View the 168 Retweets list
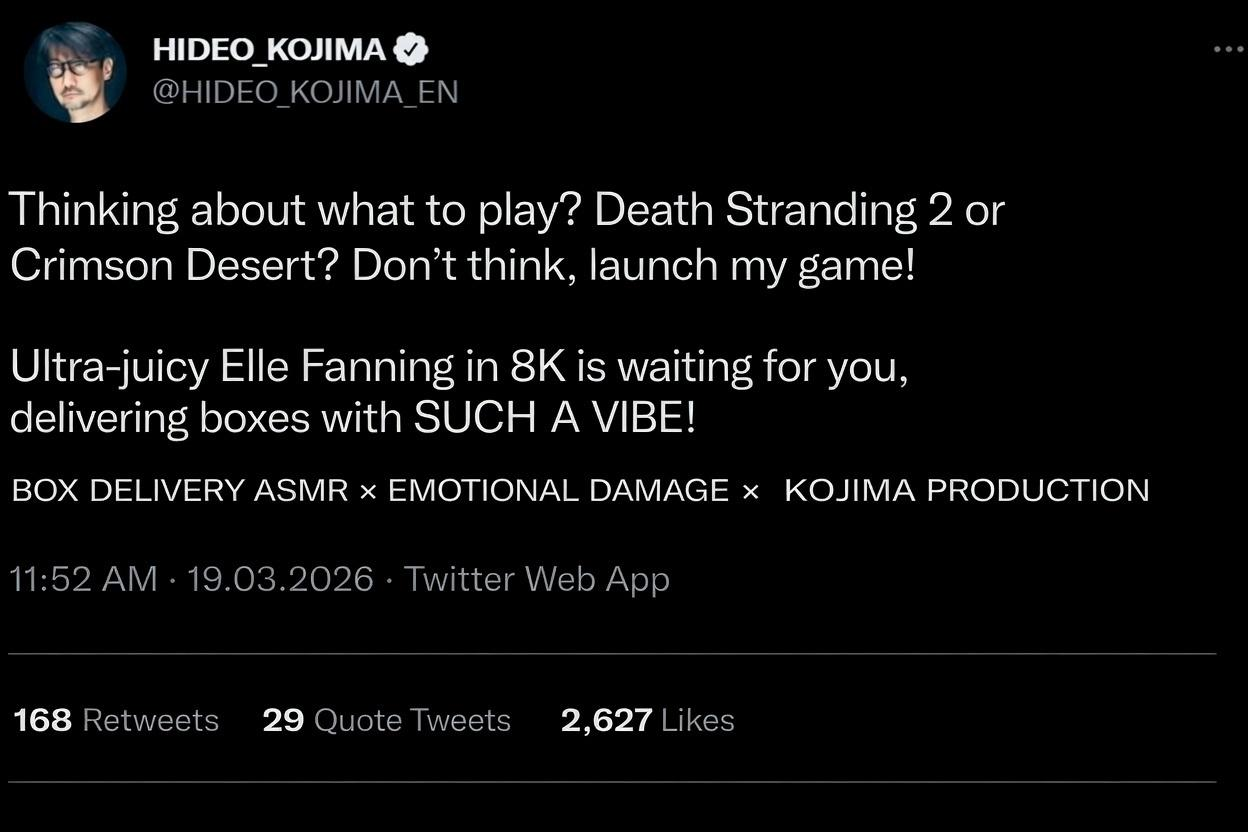This screenshot has height=832, width=1248. click(116, 720)
